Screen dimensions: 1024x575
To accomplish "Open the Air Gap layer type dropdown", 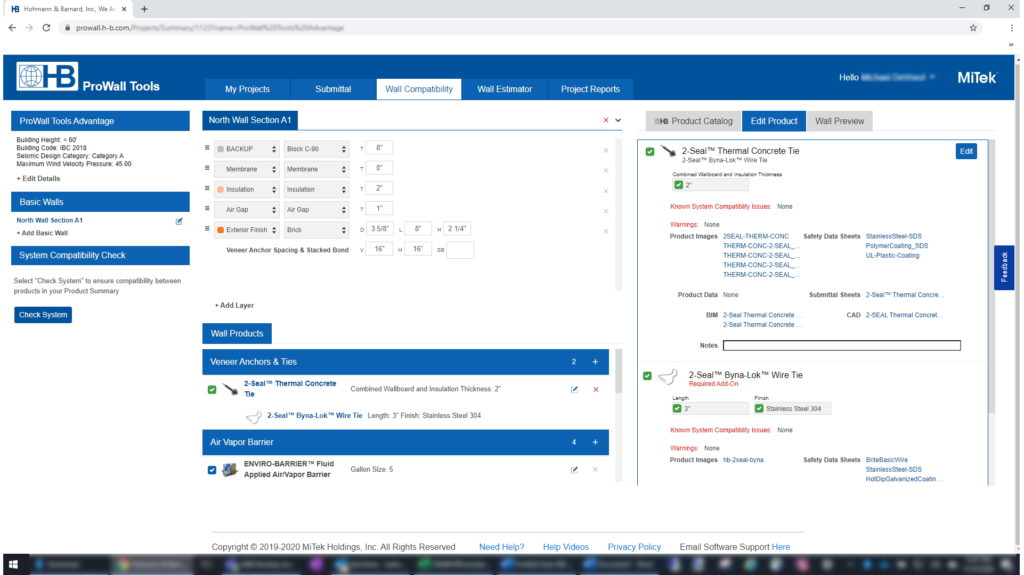I will point(247,210).
